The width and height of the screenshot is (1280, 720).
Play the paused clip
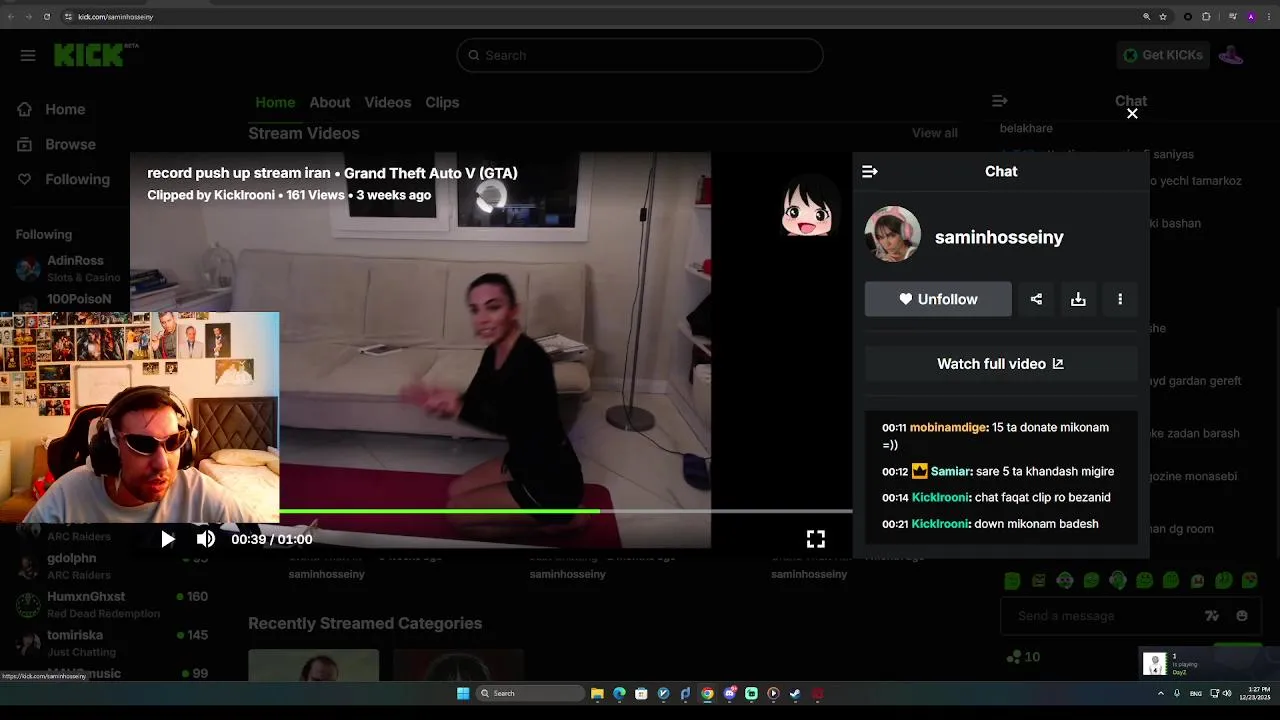click(168, 539)
